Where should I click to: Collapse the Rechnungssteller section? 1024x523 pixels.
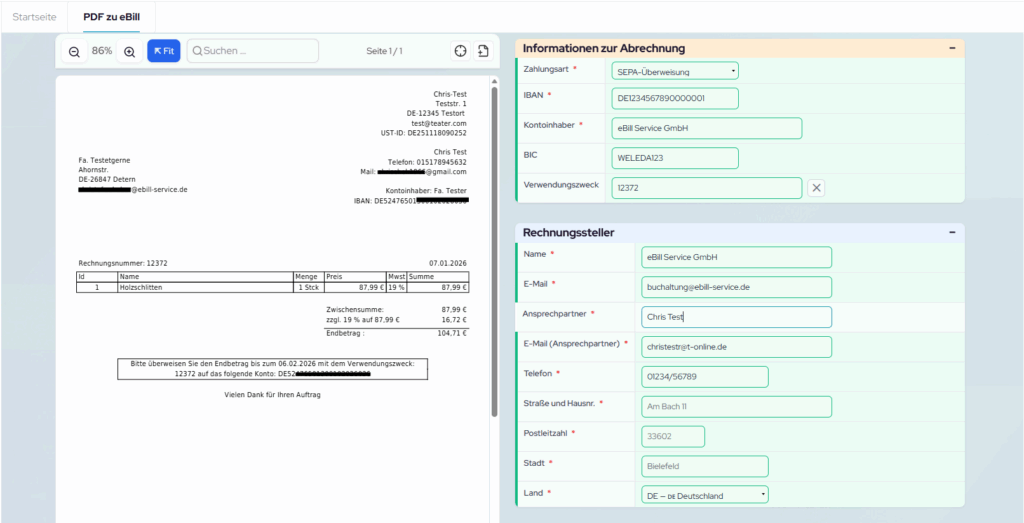[952, 232]
